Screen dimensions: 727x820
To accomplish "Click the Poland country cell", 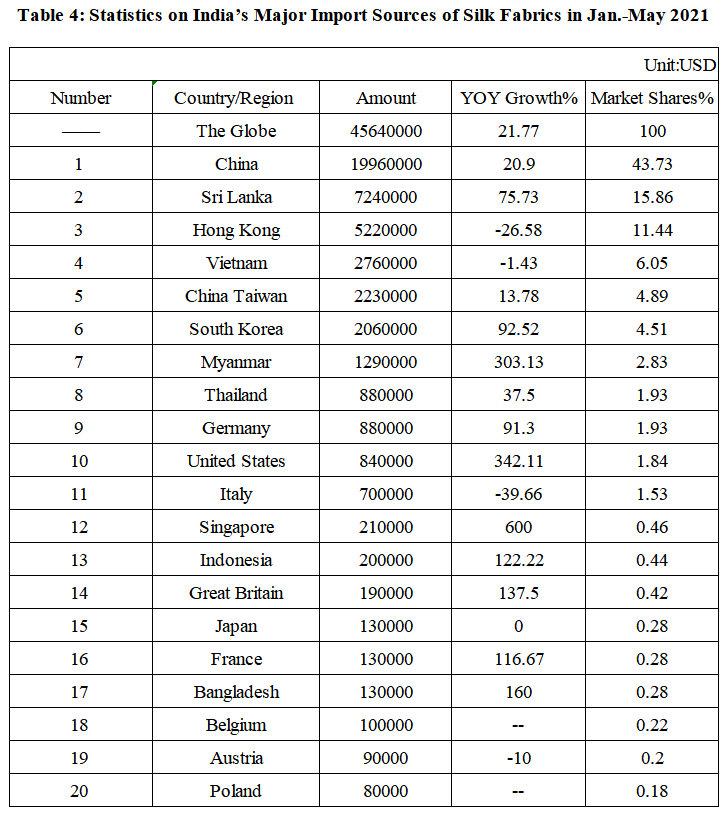I will [x=236, y=791].
